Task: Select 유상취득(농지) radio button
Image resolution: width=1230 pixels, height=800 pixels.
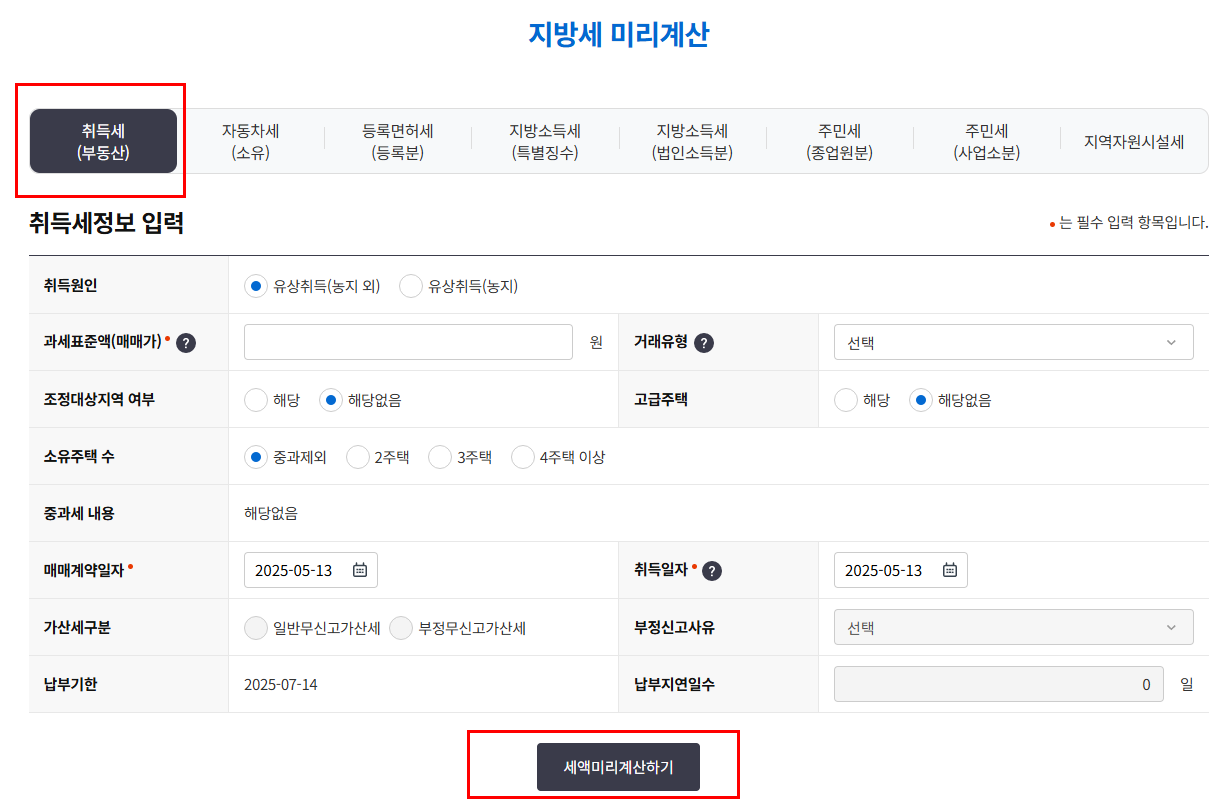Action: [x=411, y=286]
